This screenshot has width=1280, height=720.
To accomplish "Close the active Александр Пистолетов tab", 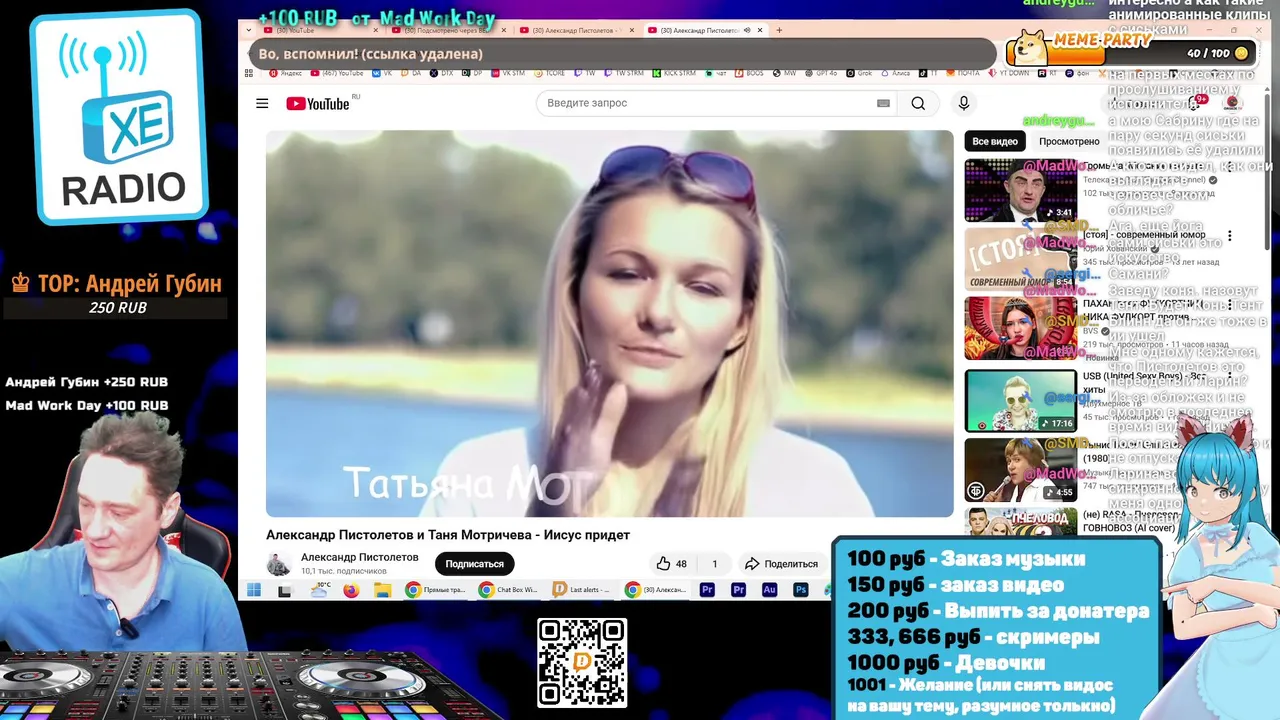I will tap(760, 30).
